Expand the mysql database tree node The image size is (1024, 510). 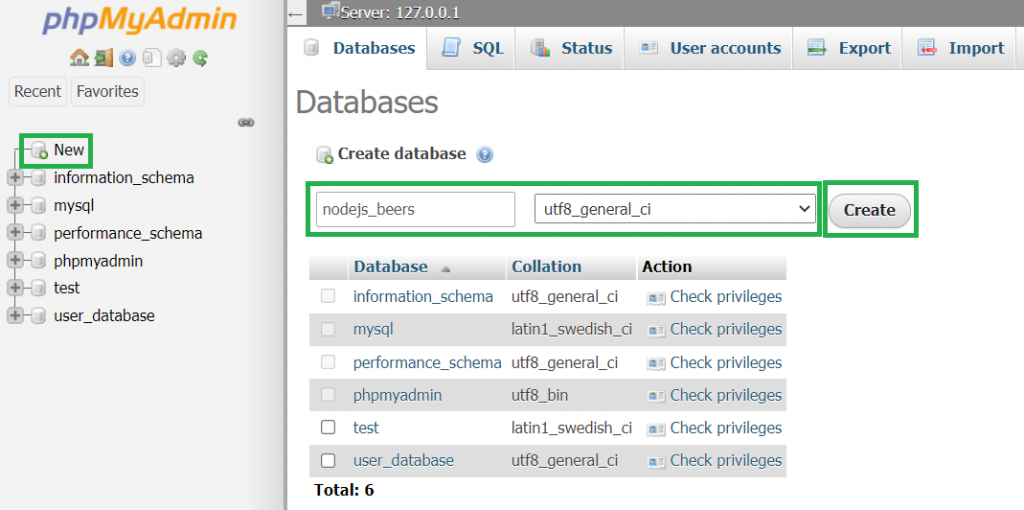coord(15,205)
